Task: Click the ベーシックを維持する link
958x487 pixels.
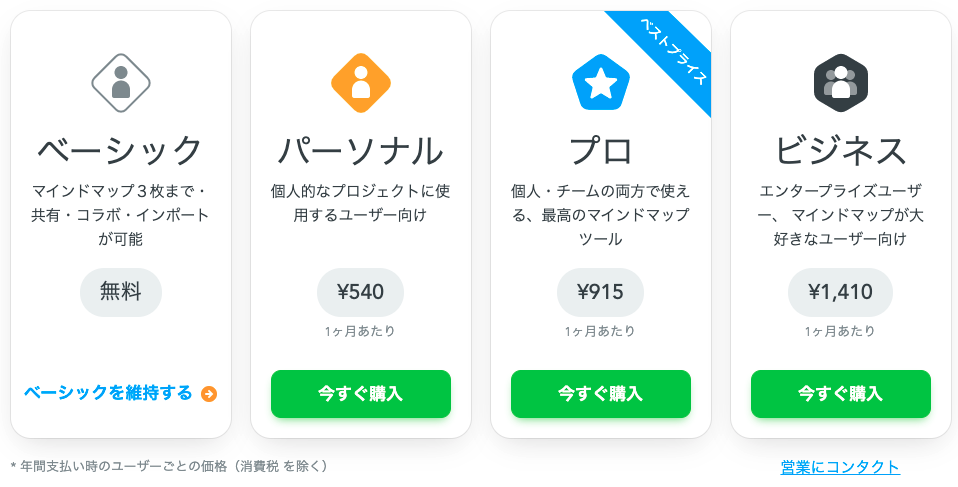Action: (x=108, y=393)
